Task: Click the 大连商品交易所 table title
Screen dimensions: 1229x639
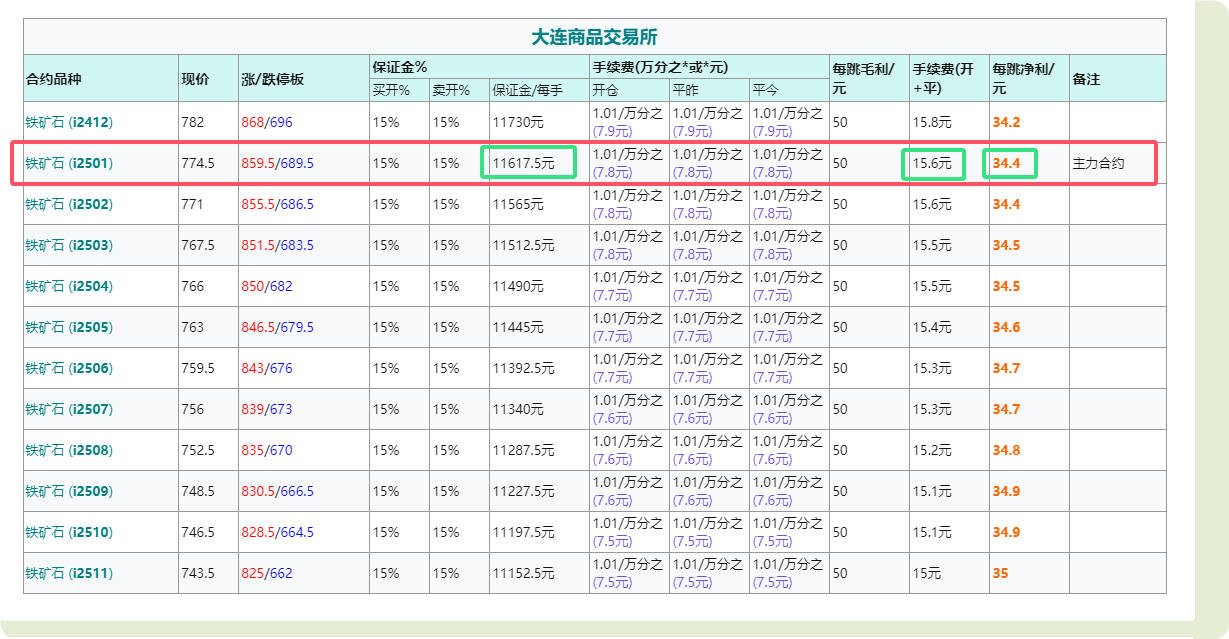Action: (x=594, y=37)
